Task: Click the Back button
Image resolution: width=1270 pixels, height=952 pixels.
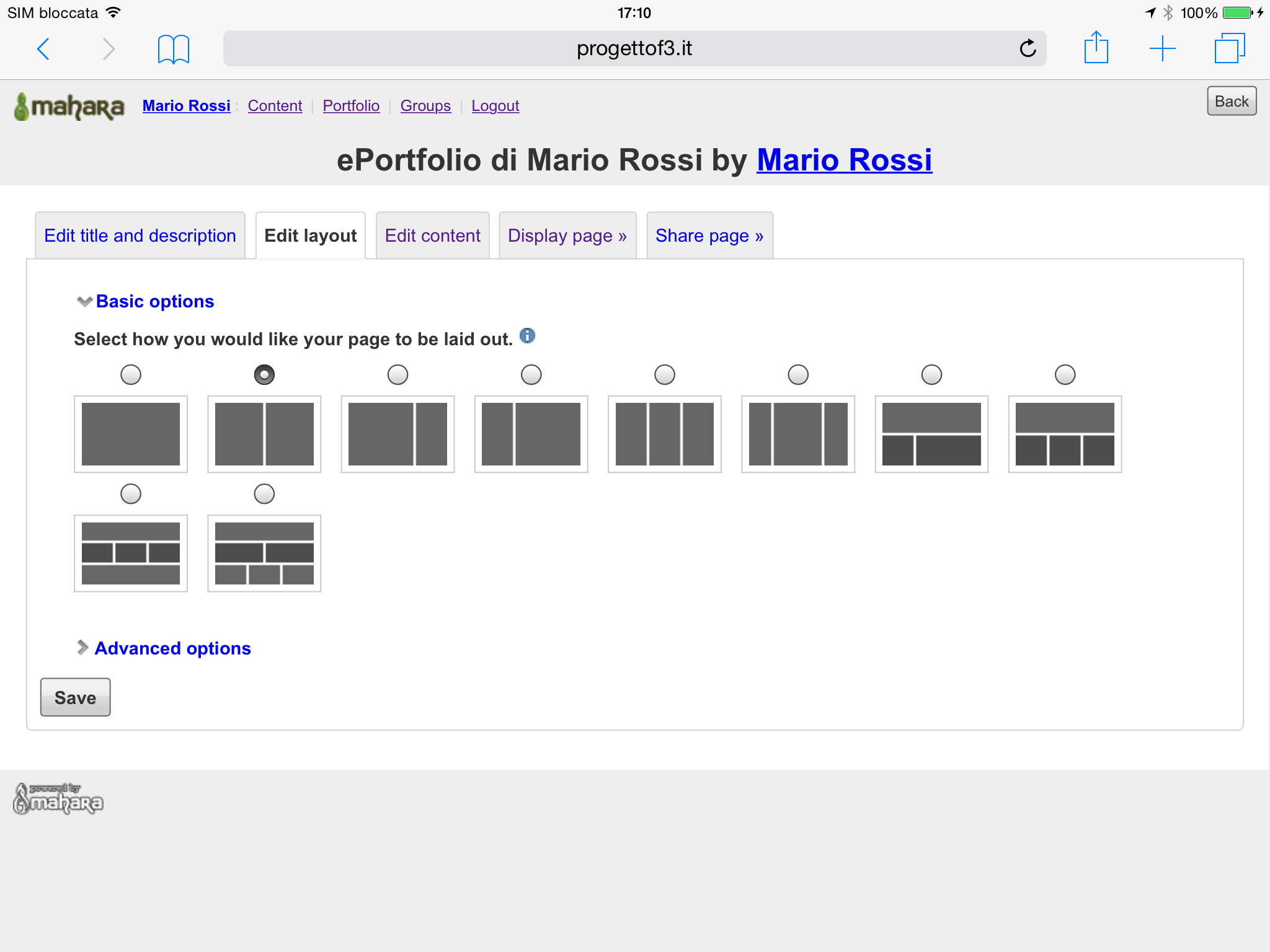Action: 1232,101
